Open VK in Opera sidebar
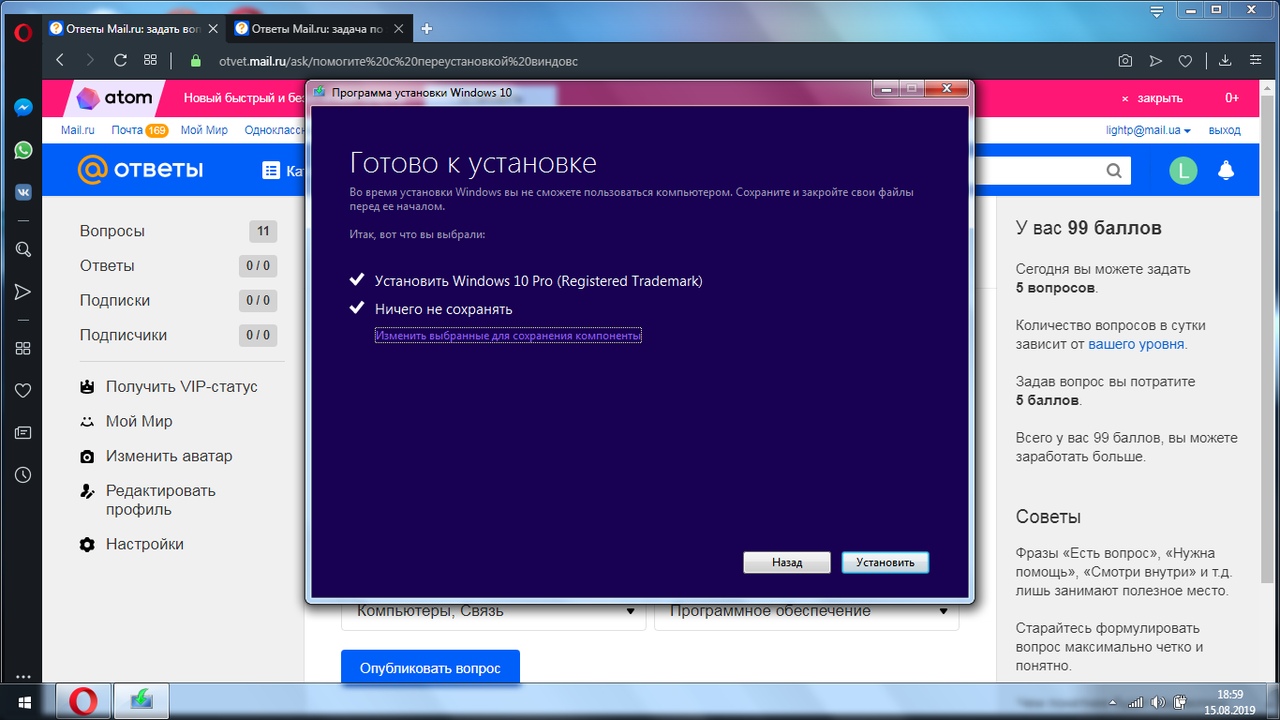This screenshot has height=720, width=1280. 22,193
